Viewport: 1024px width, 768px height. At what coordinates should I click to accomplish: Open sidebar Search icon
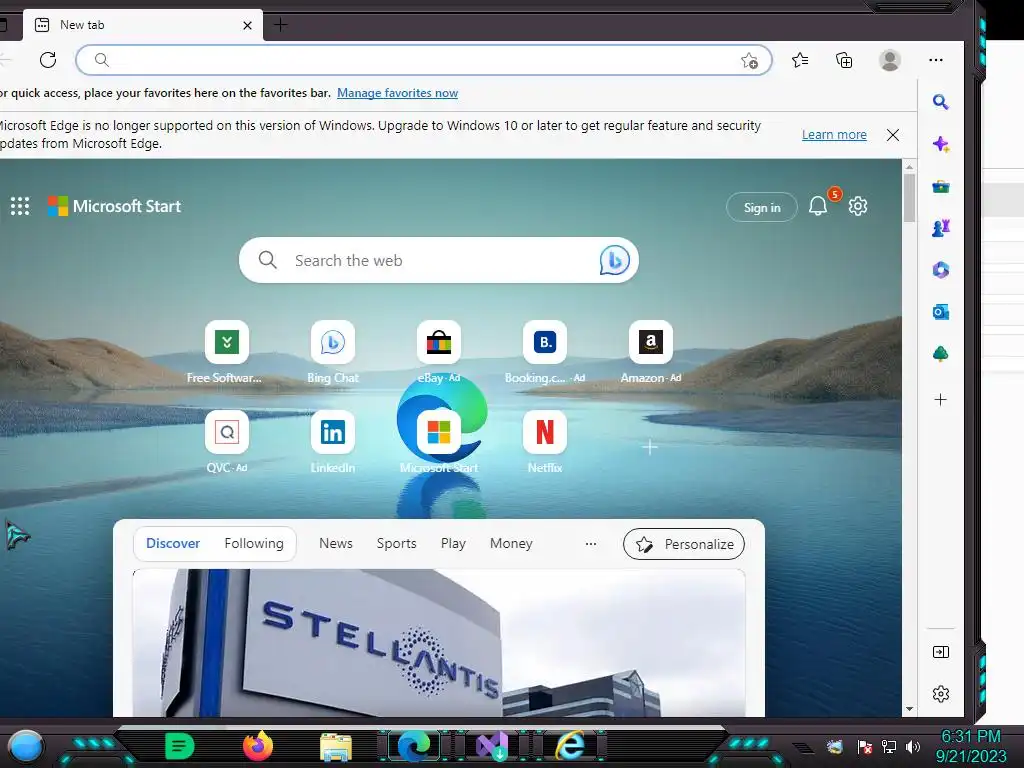[940, 102]
